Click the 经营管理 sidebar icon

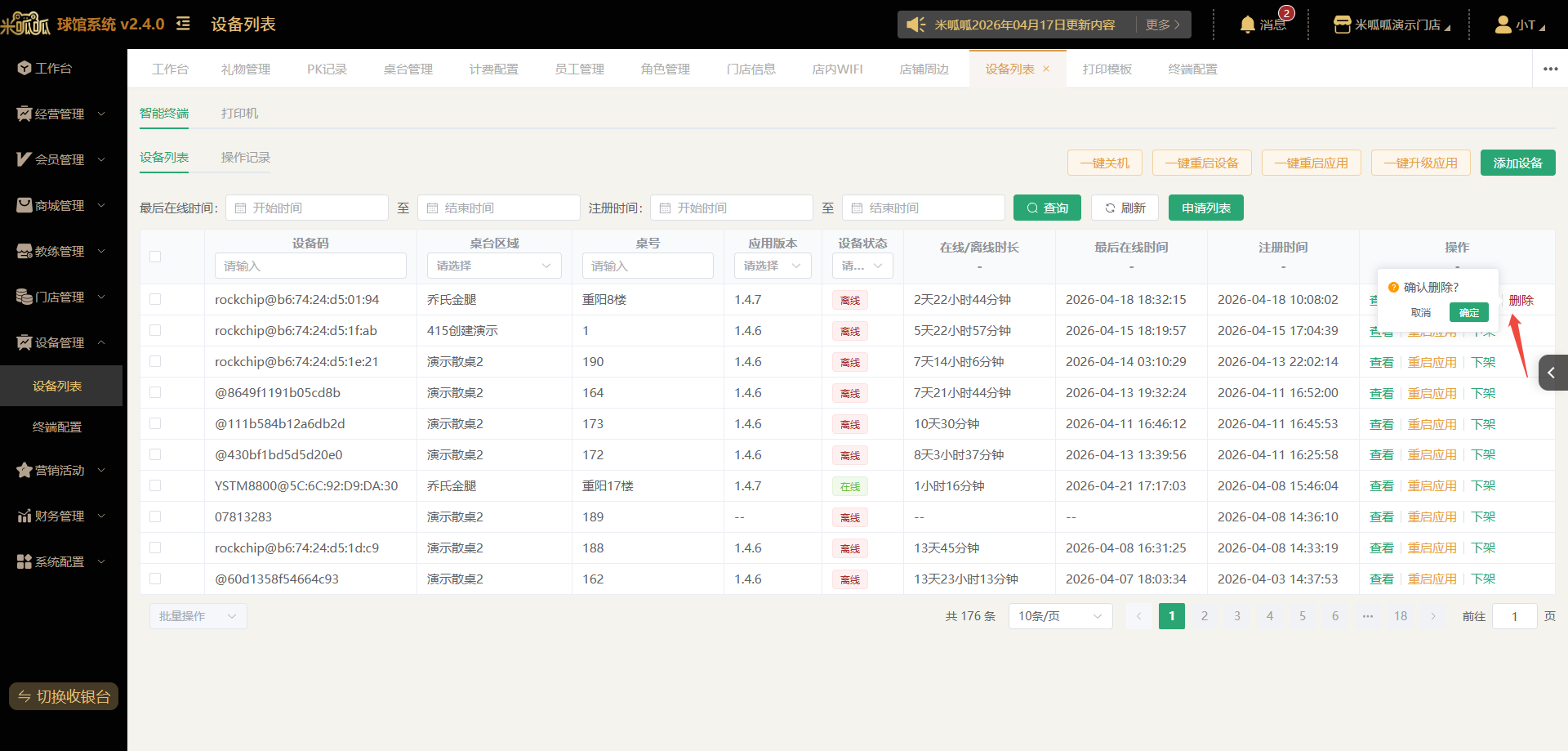pyautogui.click(x=24, y=114)
